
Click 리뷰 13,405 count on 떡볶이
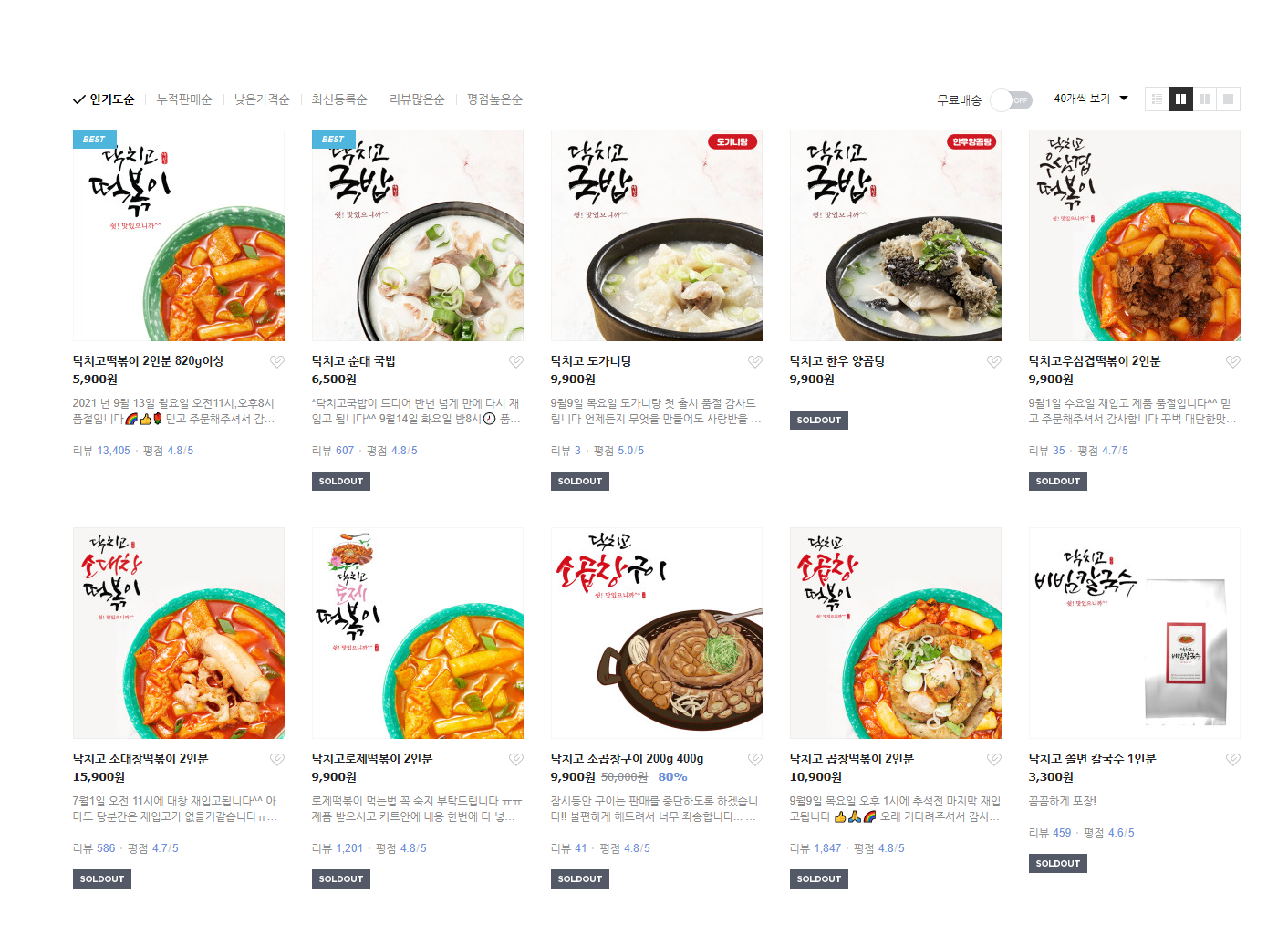pyautogui.click(x=101, y=451)
